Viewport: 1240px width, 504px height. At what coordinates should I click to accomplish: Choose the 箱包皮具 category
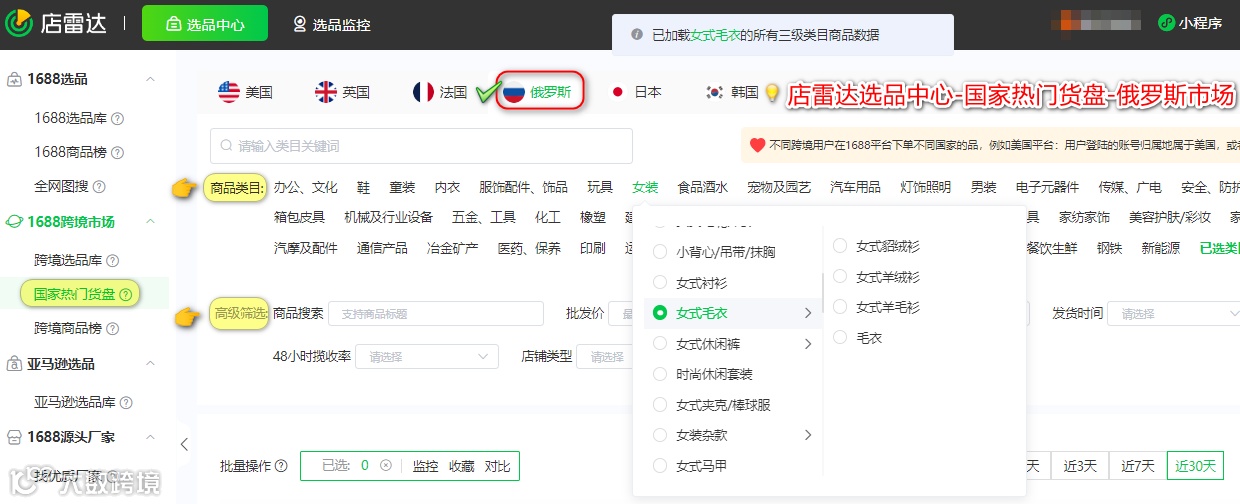coord(299,217)
